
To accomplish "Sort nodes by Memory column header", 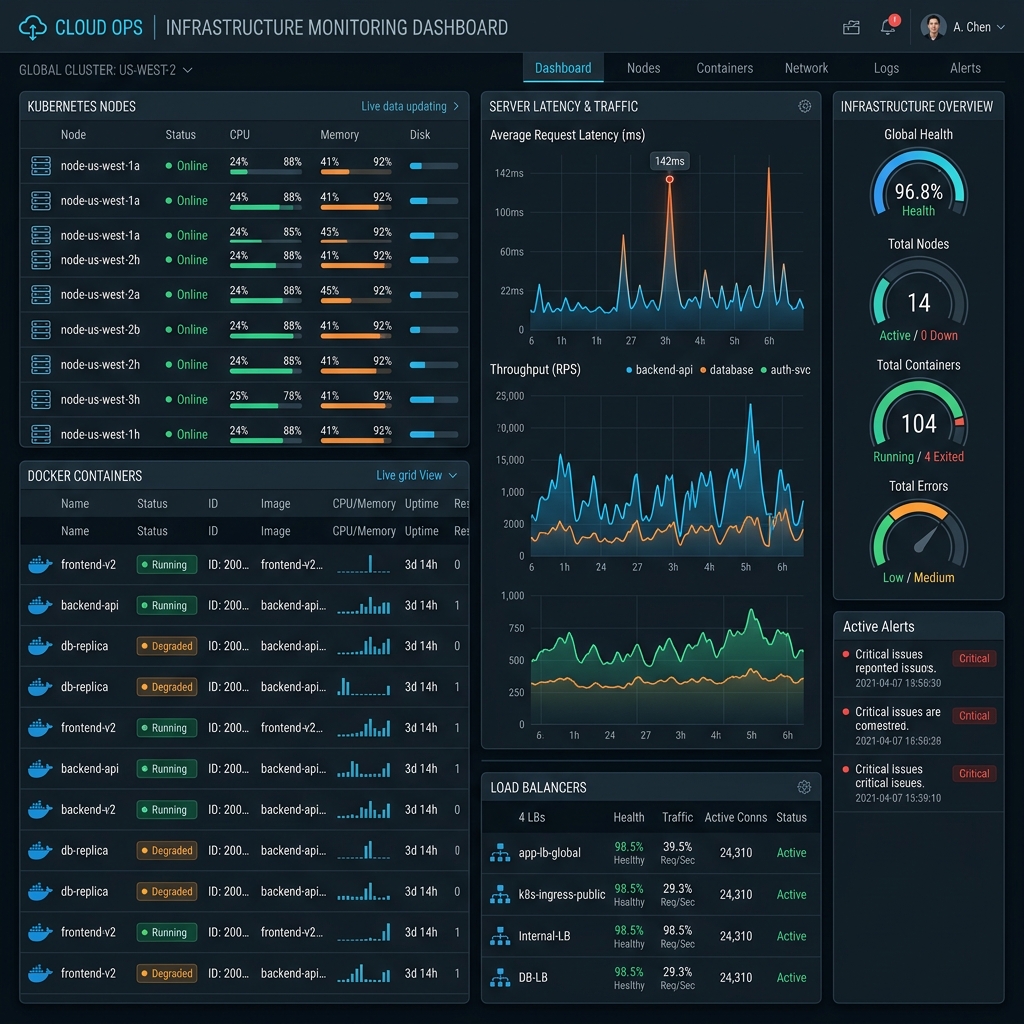I will pos(339,135).
